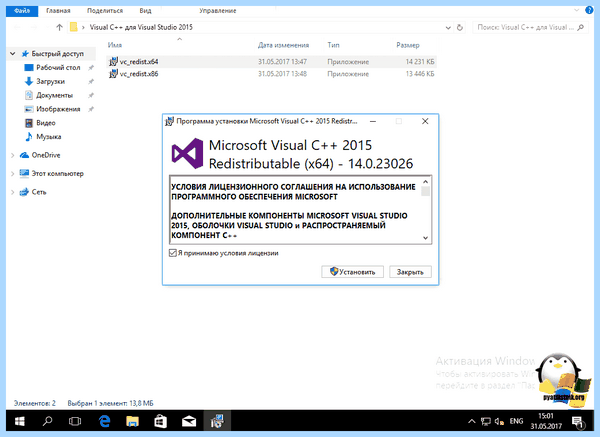The image size is (600, 437).
Task: Minimize the Visual C++ installer dialog
Action: 373,121
